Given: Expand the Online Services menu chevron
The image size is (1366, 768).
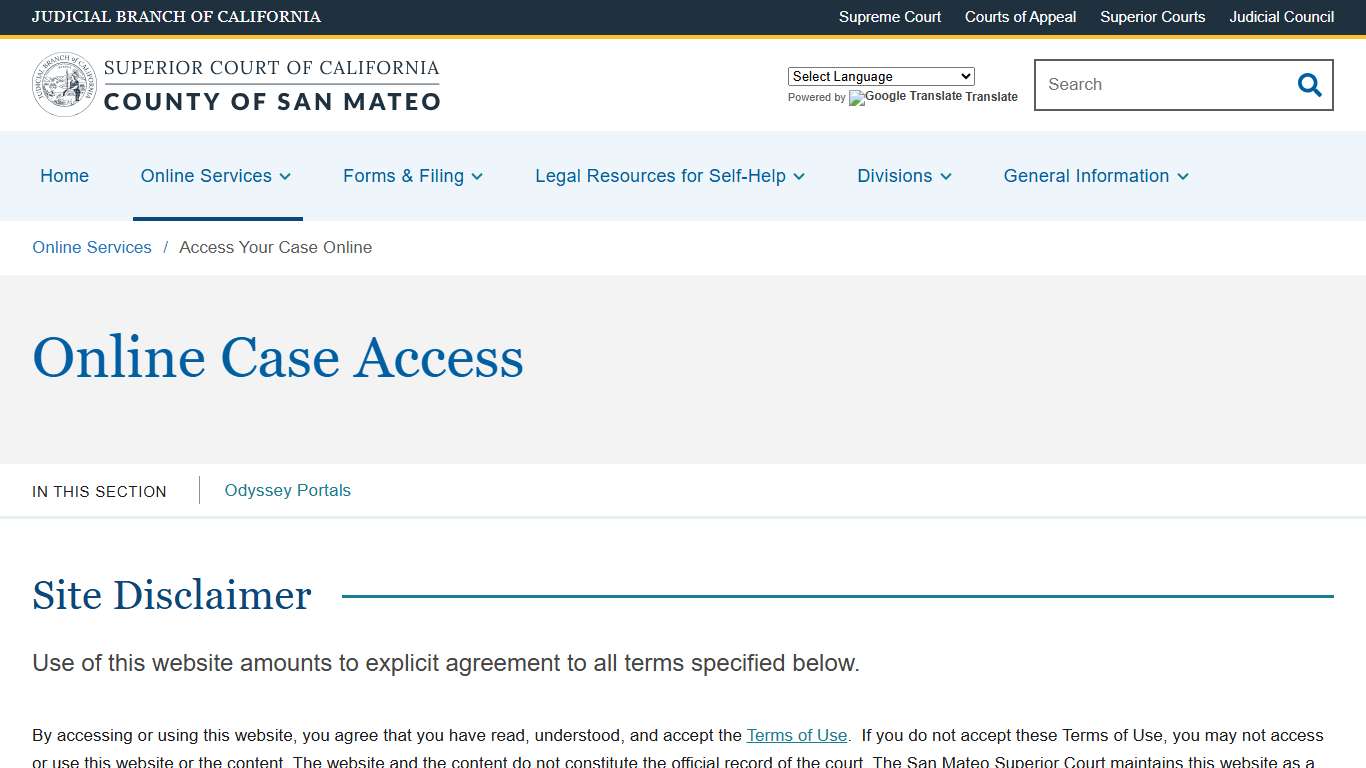Looking at the screenshot, I should point(284,176).
